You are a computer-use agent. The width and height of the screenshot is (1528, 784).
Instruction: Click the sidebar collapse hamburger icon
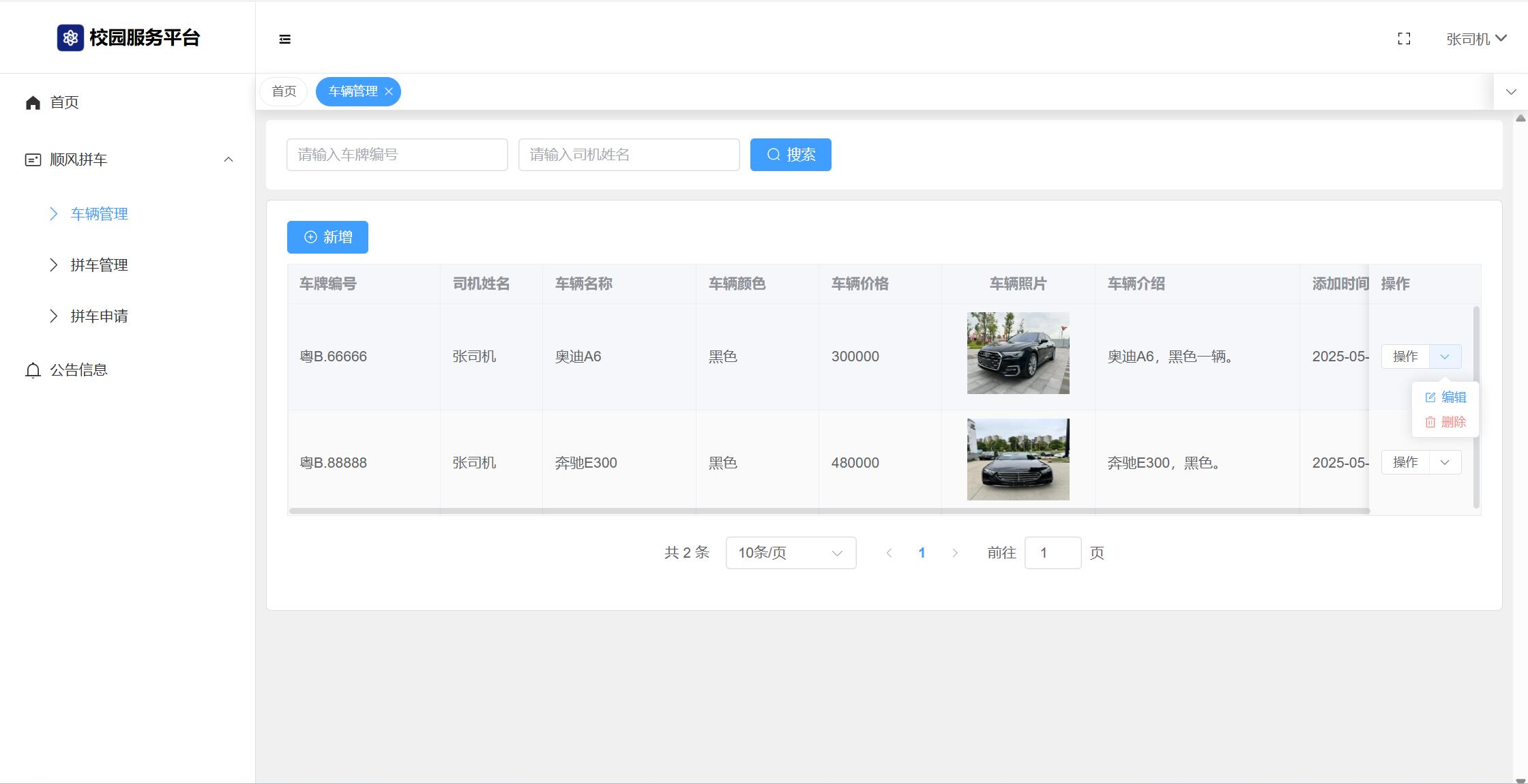coord(285,40)
